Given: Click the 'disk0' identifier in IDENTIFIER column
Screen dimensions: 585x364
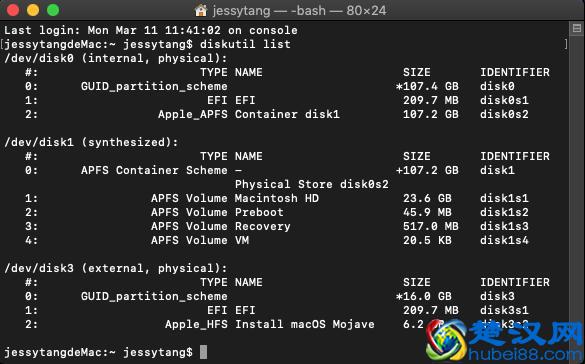Looking at the screenshot, I should (x=497, y=87).
